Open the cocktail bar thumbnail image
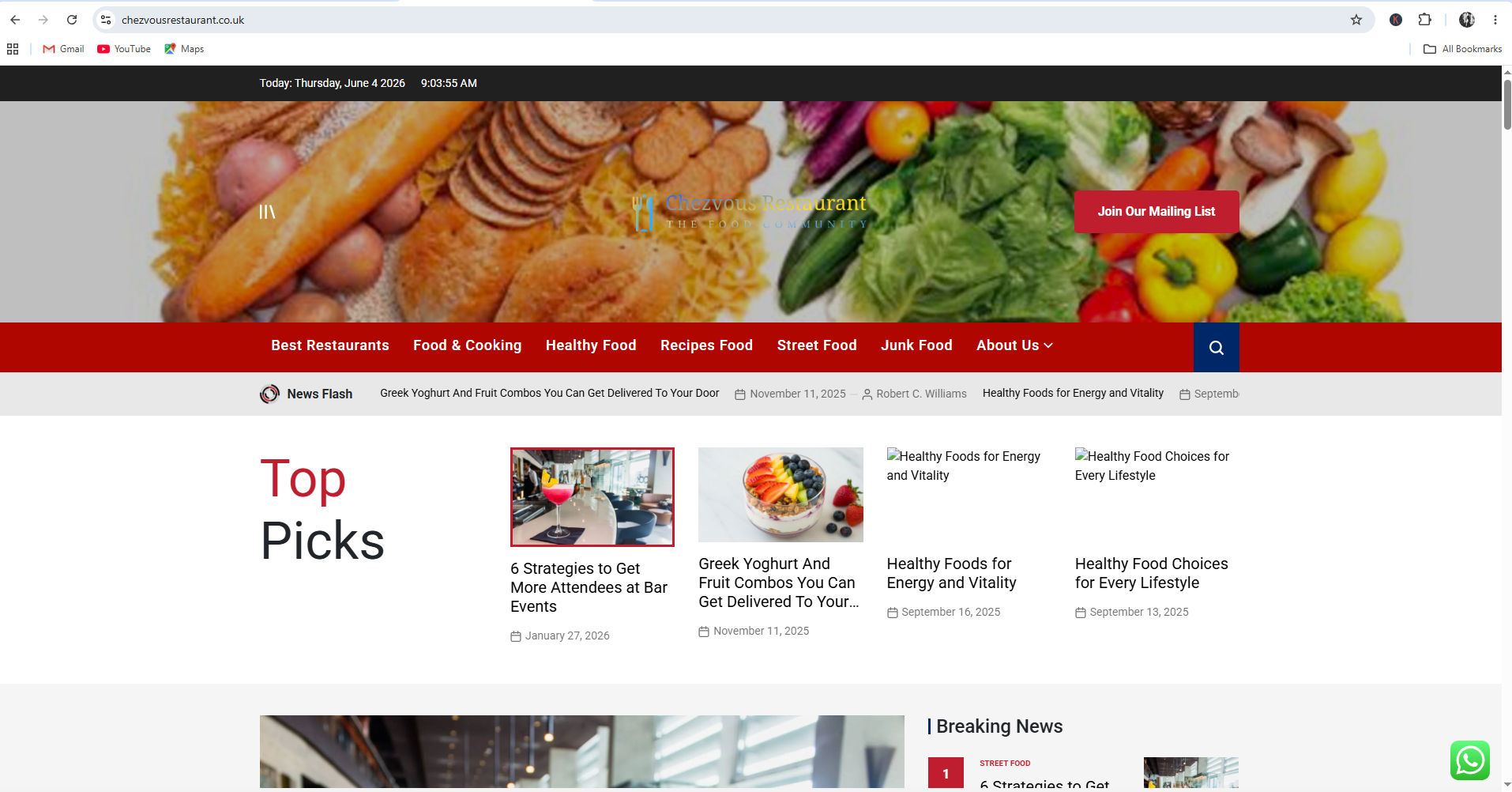 [592, 497]
